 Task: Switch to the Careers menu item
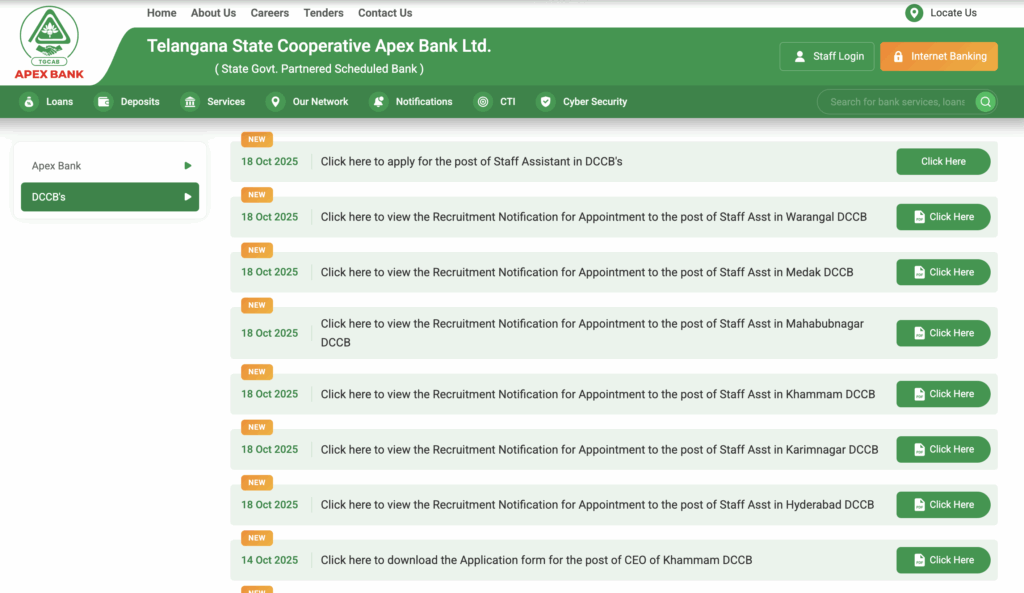[x=269, y=12]
